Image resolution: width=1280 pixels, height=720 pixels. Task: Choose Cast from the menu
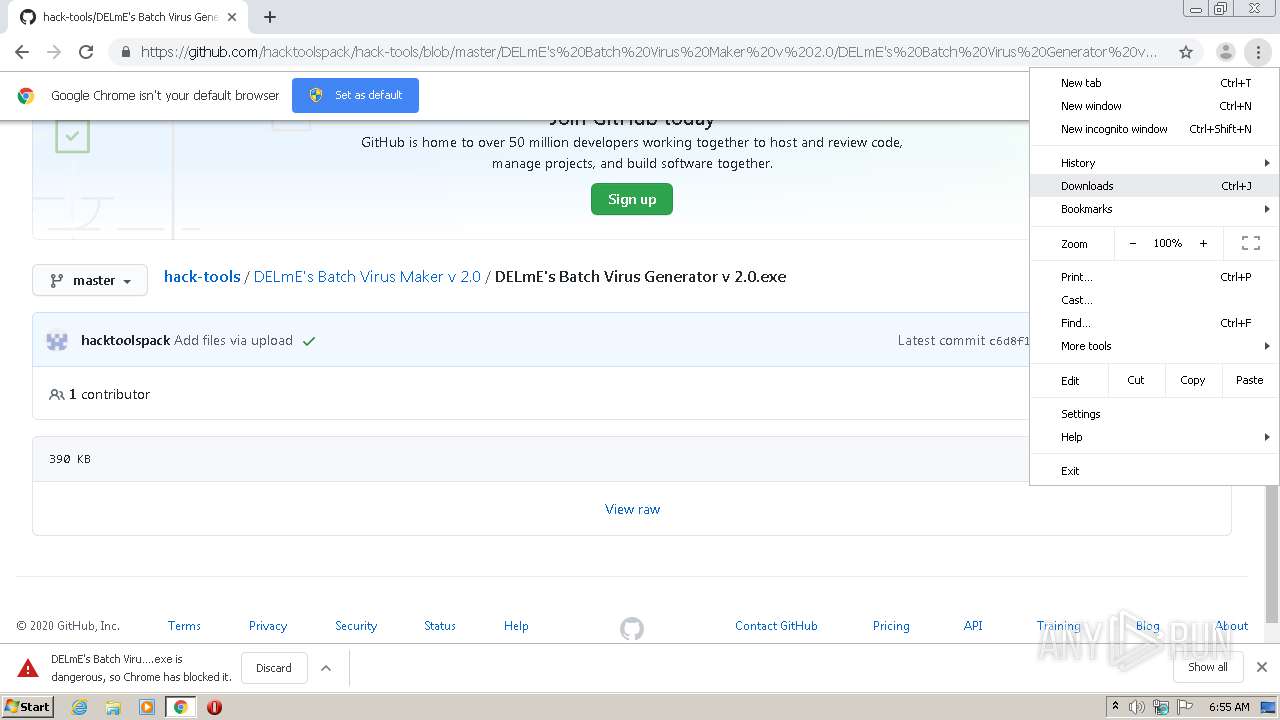click(1155, 300)
